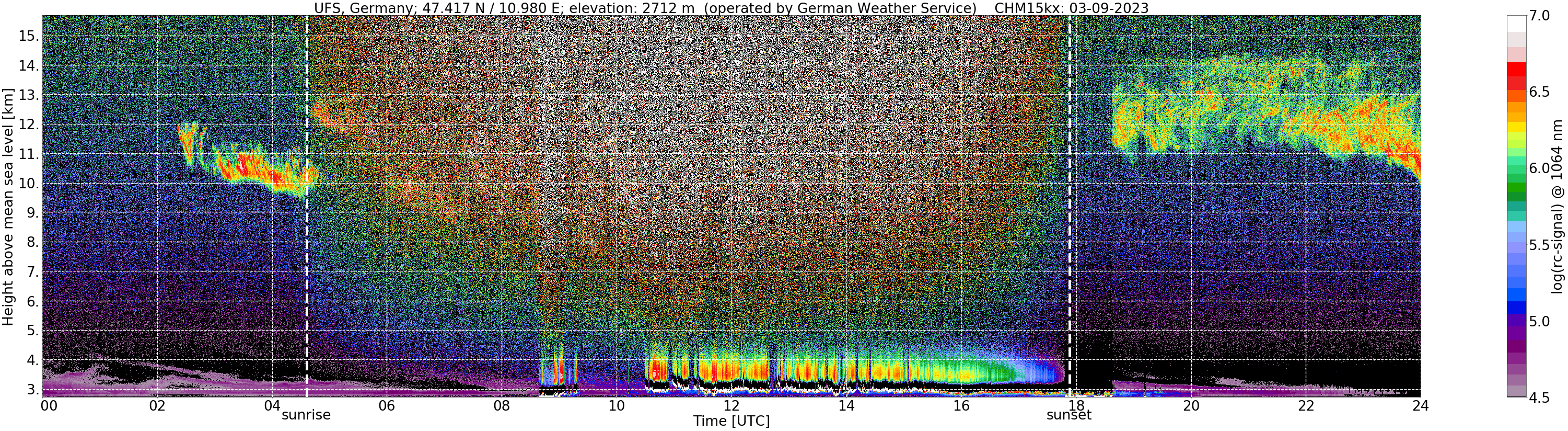Click the colorbar tick label '7.0'
1568x431 pixels.
(x=1538, y=16)
